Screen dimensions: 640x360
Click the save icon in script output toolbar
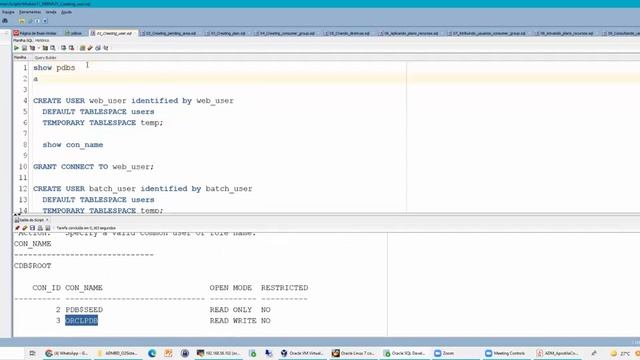32,228
